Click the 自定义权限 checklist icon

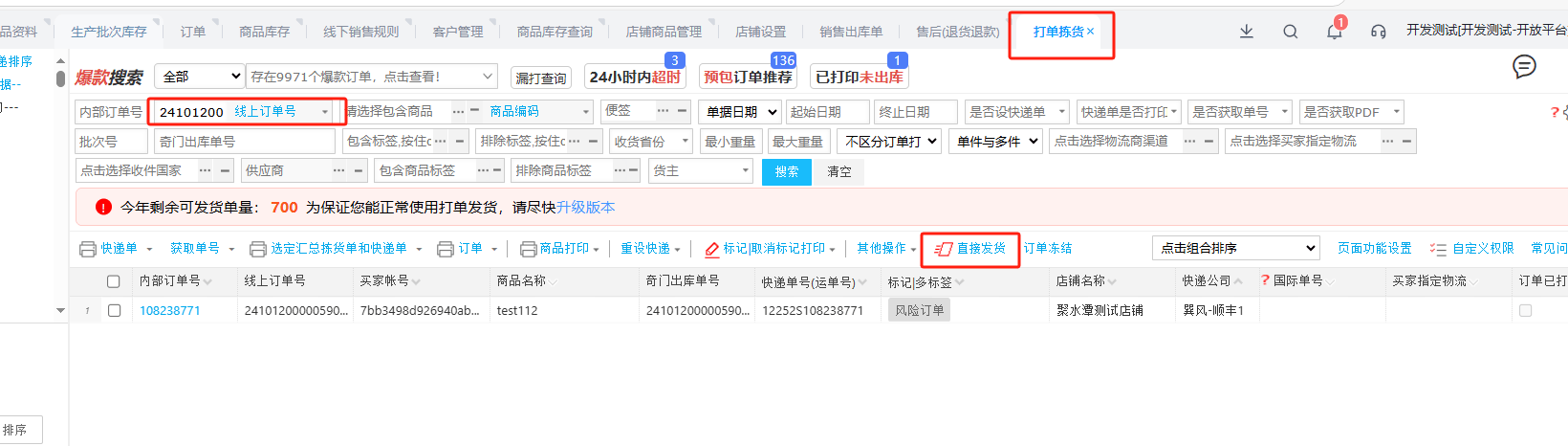tap(1438, 249)
